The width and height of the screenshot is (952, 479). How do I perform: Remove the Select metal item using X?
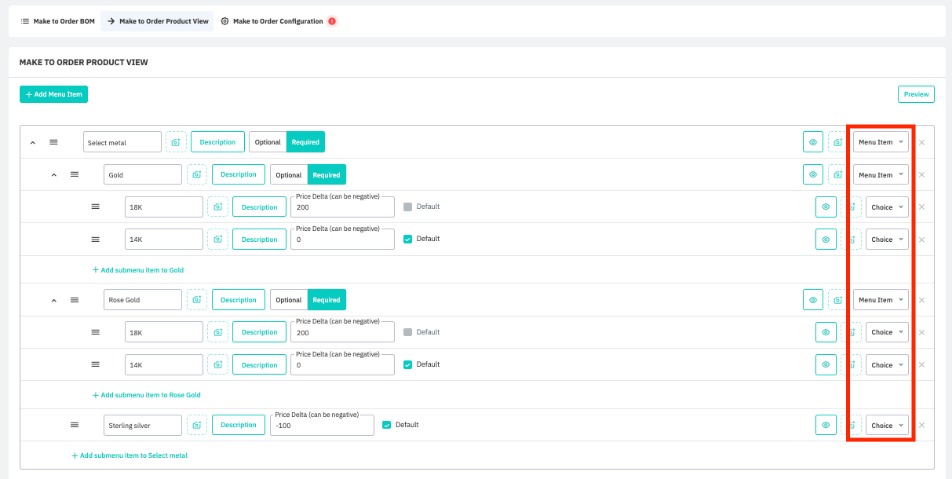pos(921,143)
